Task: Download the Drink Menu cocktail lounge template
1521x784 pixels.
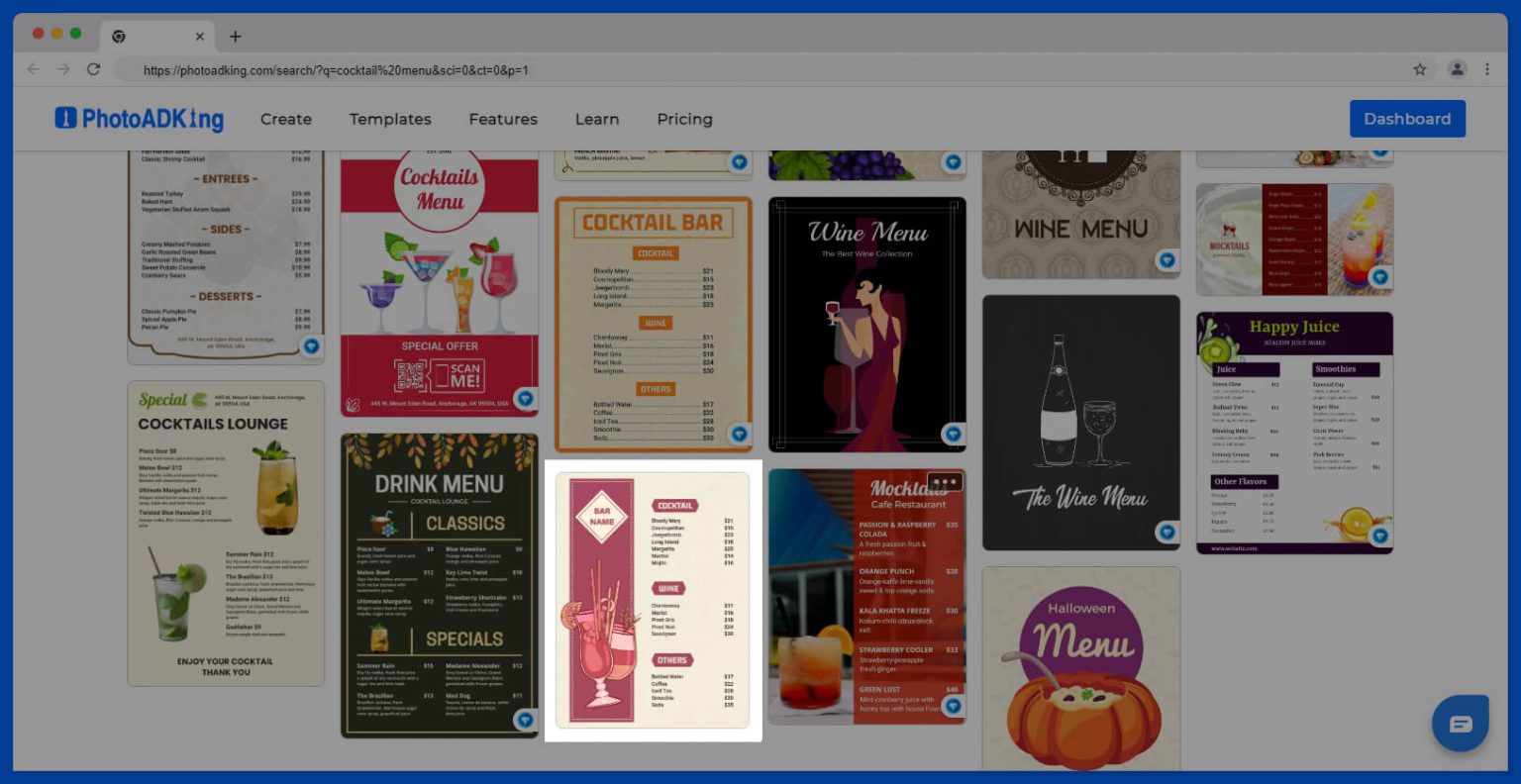Action: (525, 720)
